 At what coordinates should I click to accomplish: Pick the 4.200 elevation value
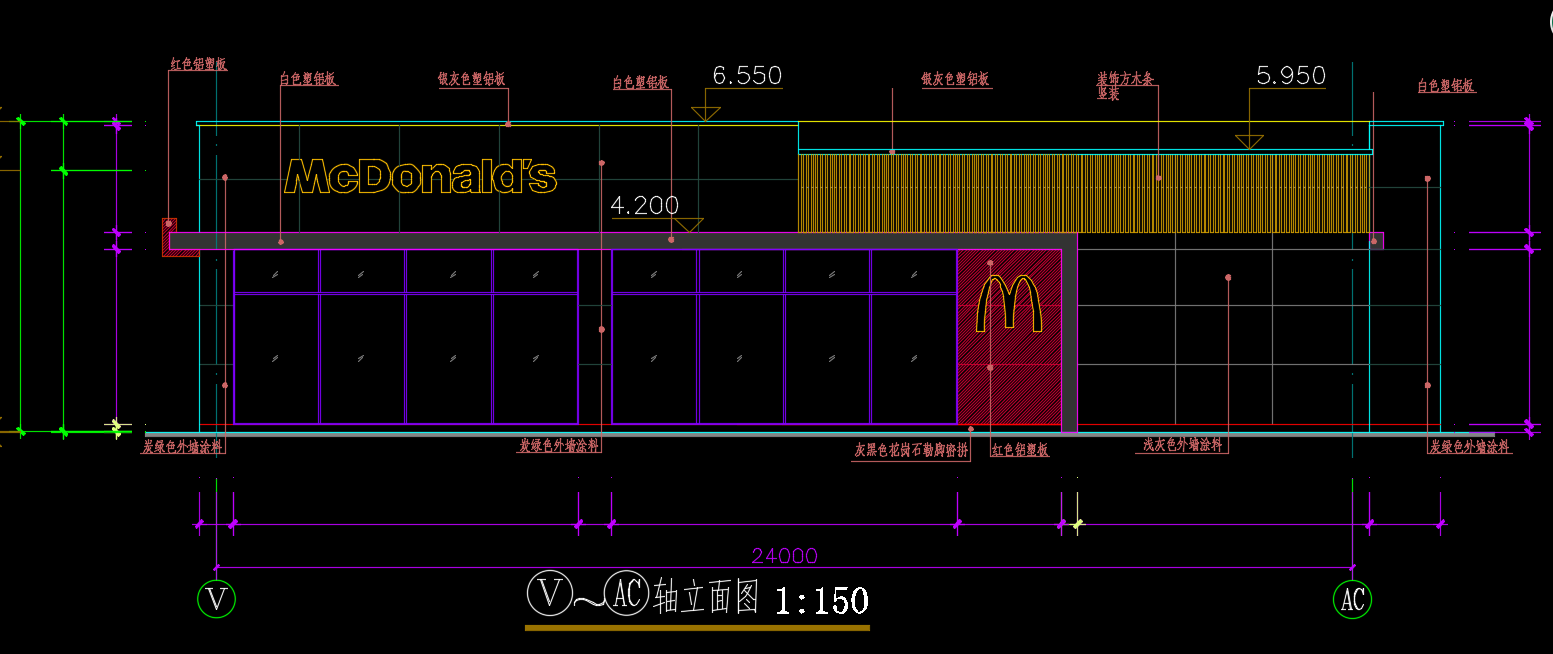pos(644,206)
